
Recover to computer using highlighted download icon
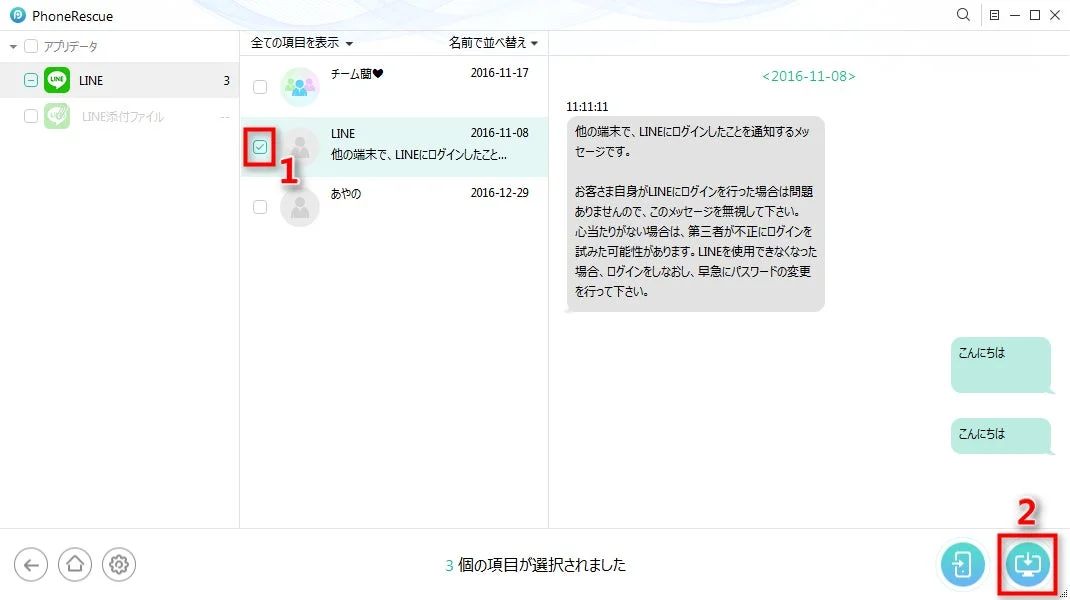(x=1026, y=564)
